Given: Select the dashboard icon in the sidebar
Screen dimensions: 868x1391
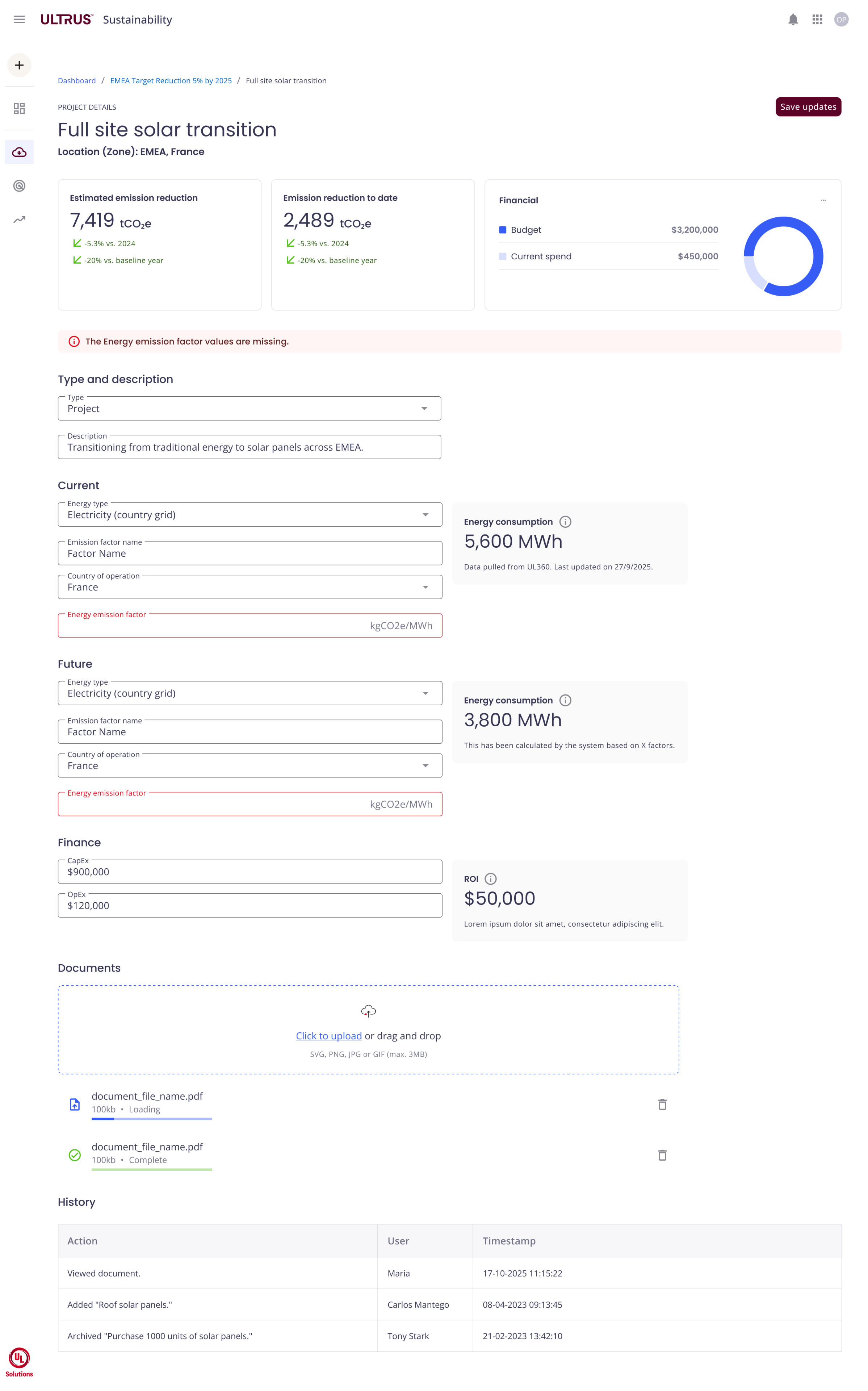Looking at the screenshot, I should pos(19,108).
